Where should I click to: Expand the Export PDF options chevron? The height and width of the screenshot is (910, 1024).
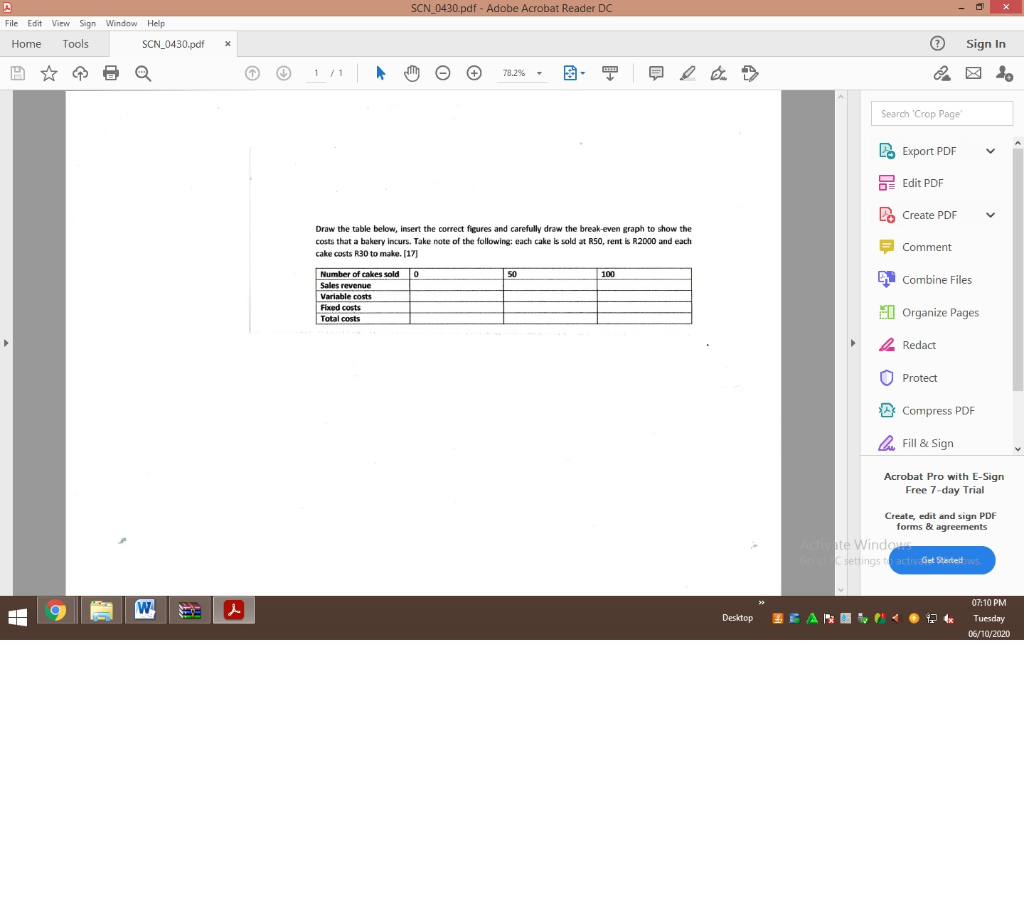pos(990,150)
